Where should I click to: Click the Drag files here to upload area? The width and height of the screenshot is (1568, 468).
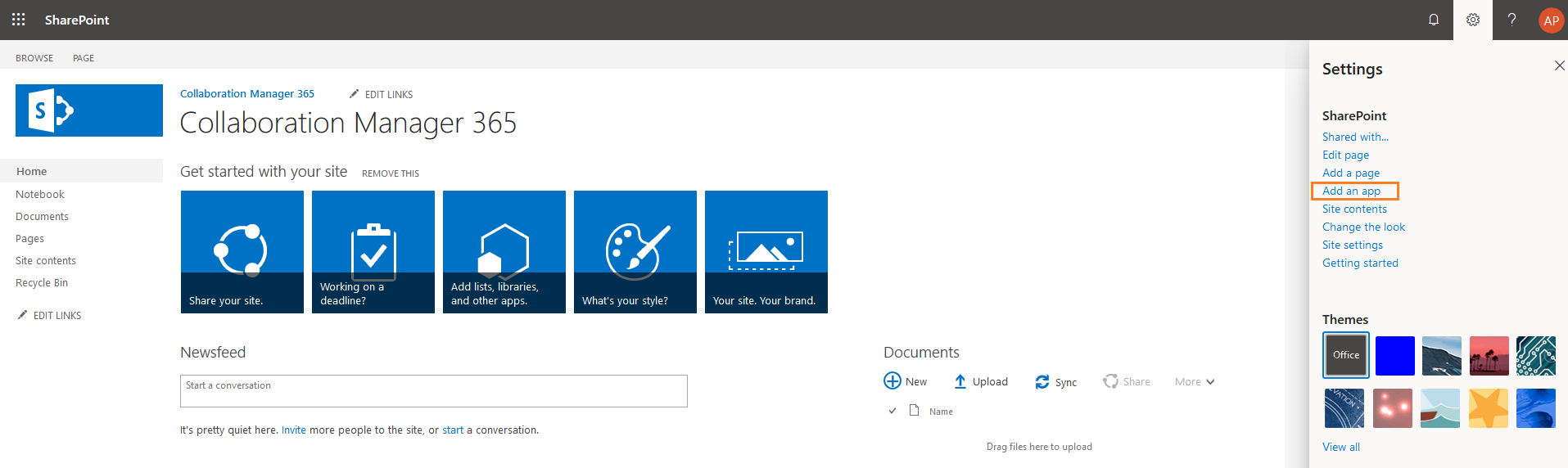[x=1039, y=447]
